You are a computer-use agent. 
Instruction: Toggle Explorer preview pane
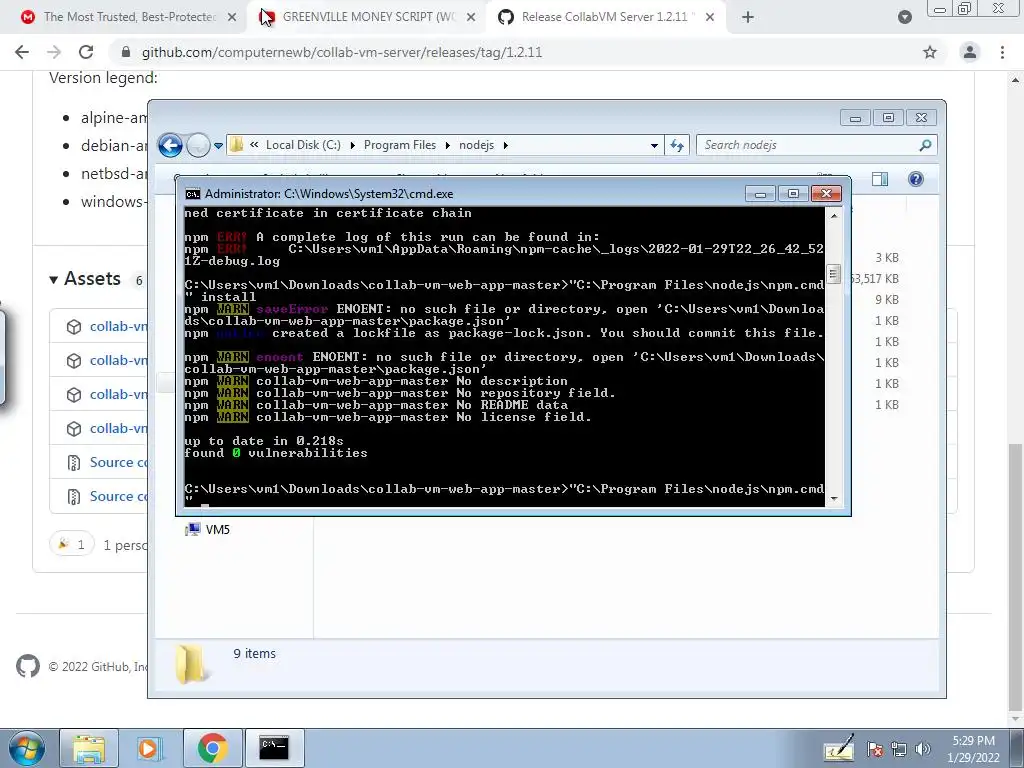(x=880, y=179)
